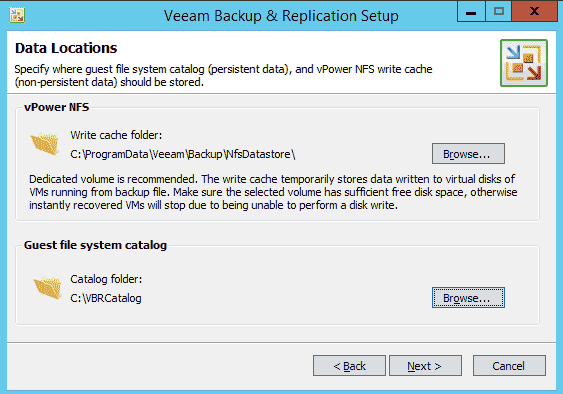The image size is (563, 394).
Task: Go back to the previous setup step
Action: pyautogui.click(x=349, y=366)
